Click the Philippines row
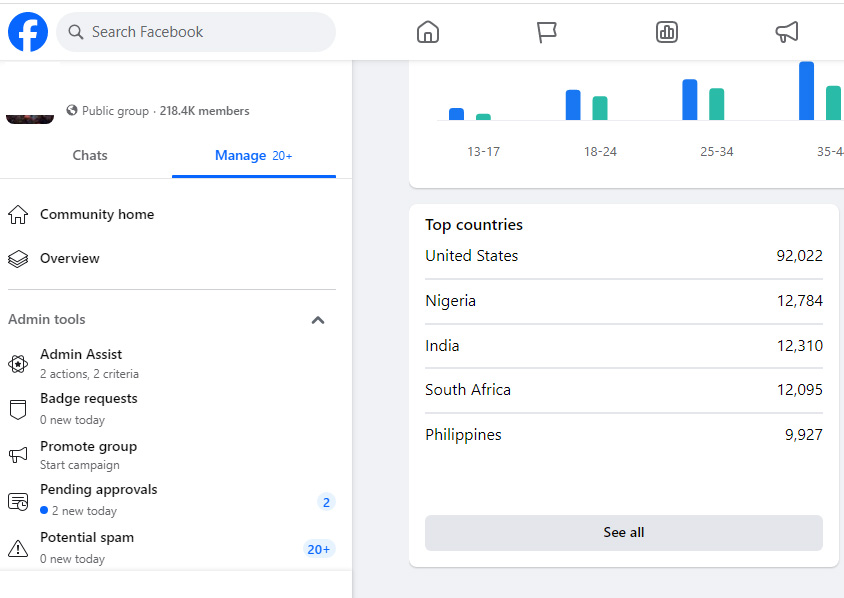Screen dimensions: 844x598 click(x=623, y=435)
